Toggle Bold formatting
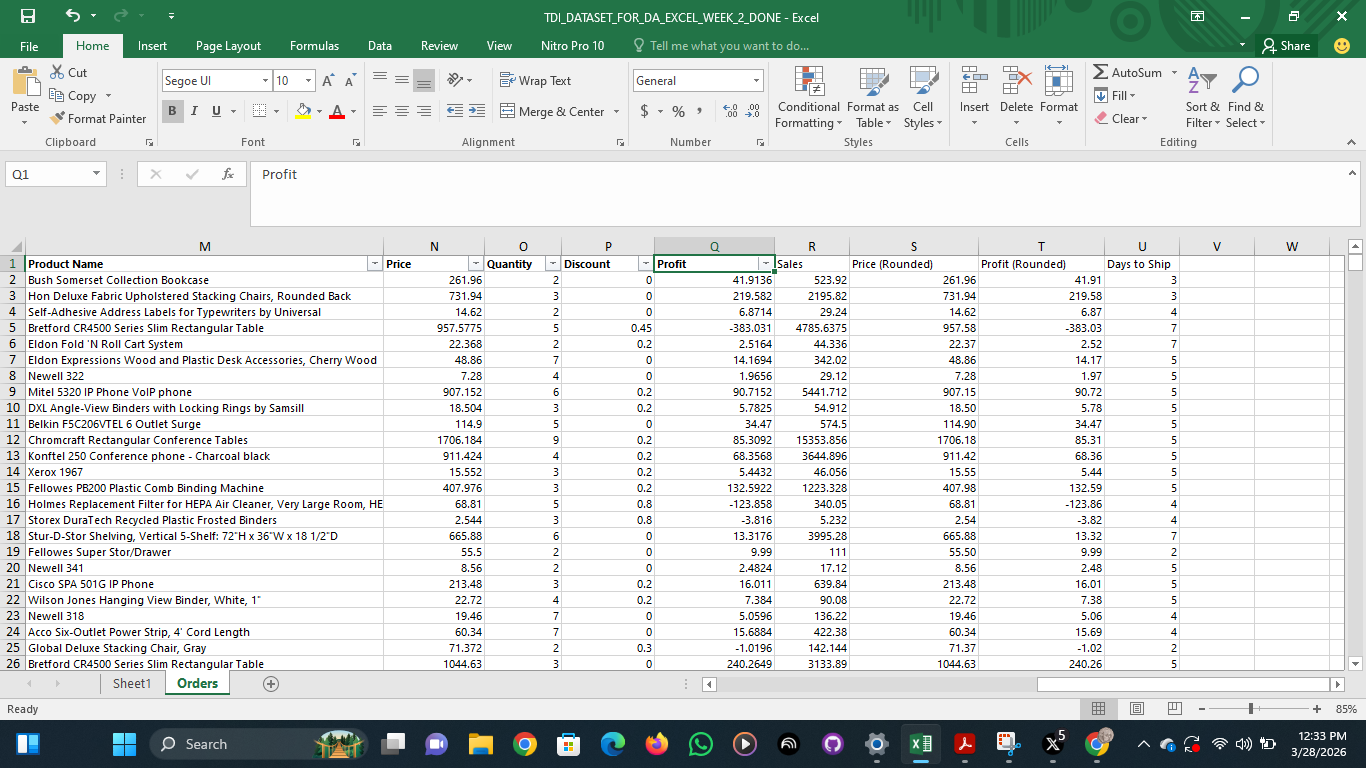Viewport: 1366px width, 768px height. [174, 112]
